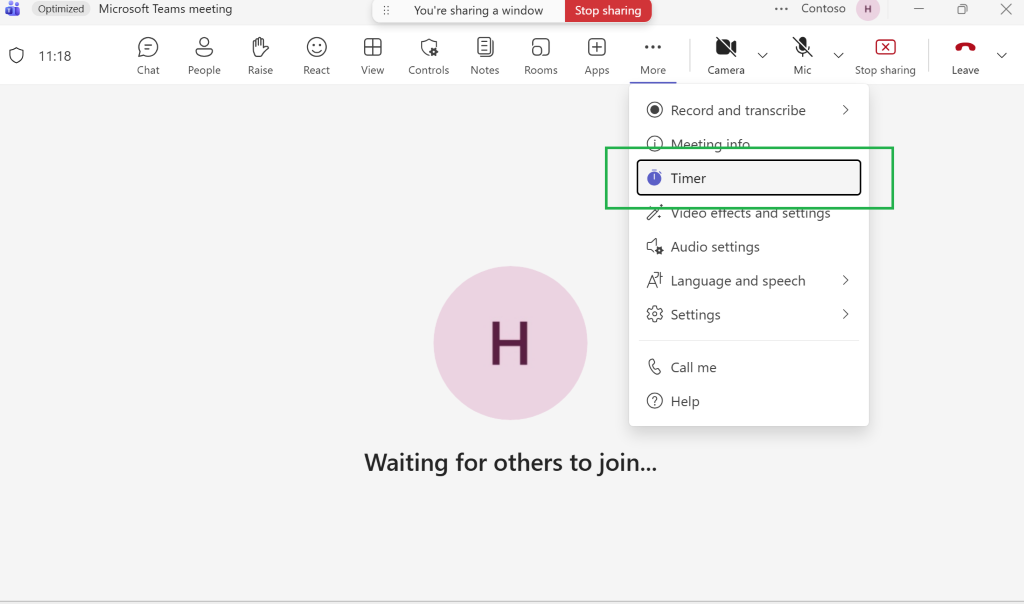The width and height of the screenshot is (1024, 604).
Task: Open Language and speech submenu
Action: coord(748,281)
